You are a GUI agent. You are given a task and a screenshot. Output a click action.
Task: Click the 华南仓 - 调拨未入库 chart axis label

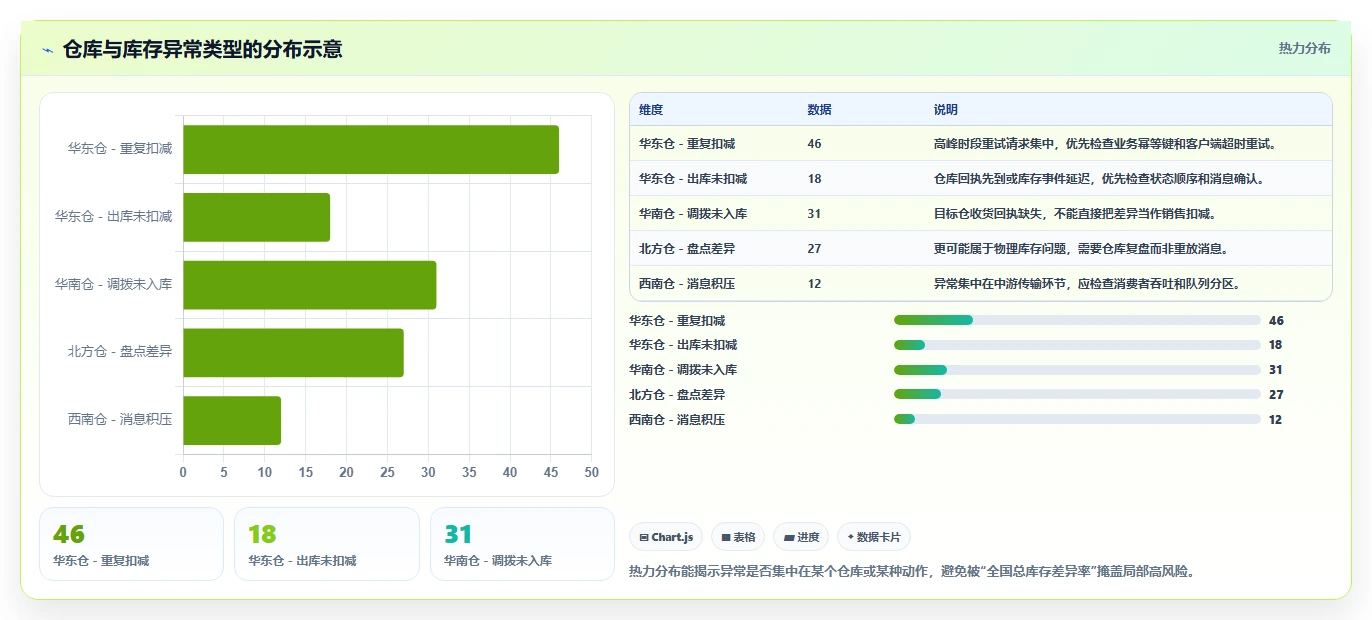coord(114,284)
